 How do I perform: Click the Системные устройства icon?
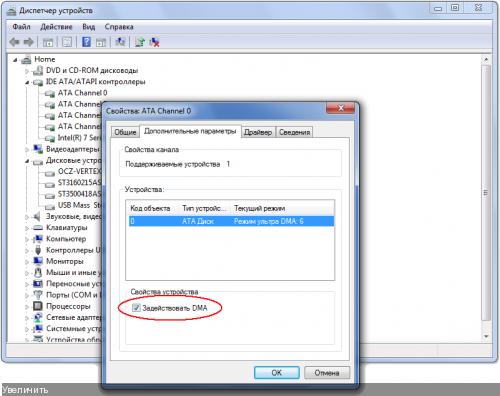[x=38, y=329]
